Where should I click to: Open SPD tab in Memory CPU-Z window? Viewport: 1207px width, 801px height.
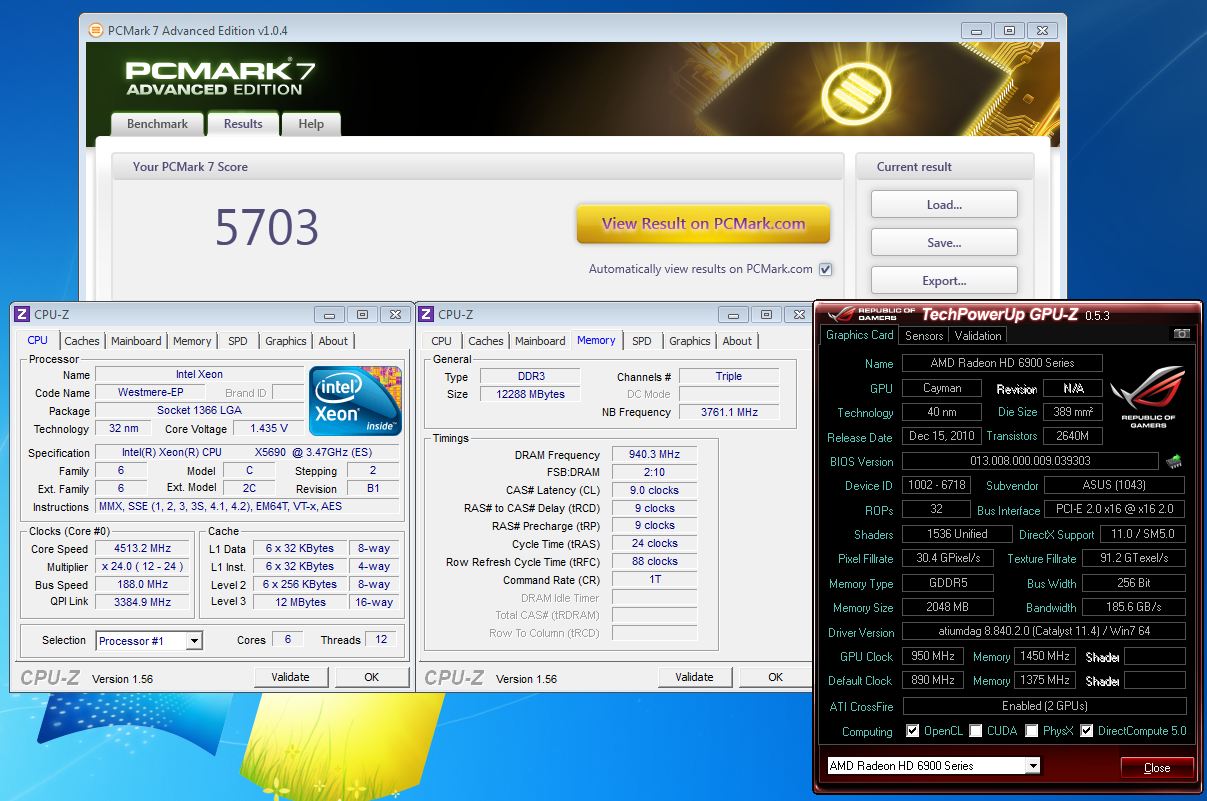pyautogui.click(x=642, y=341)
